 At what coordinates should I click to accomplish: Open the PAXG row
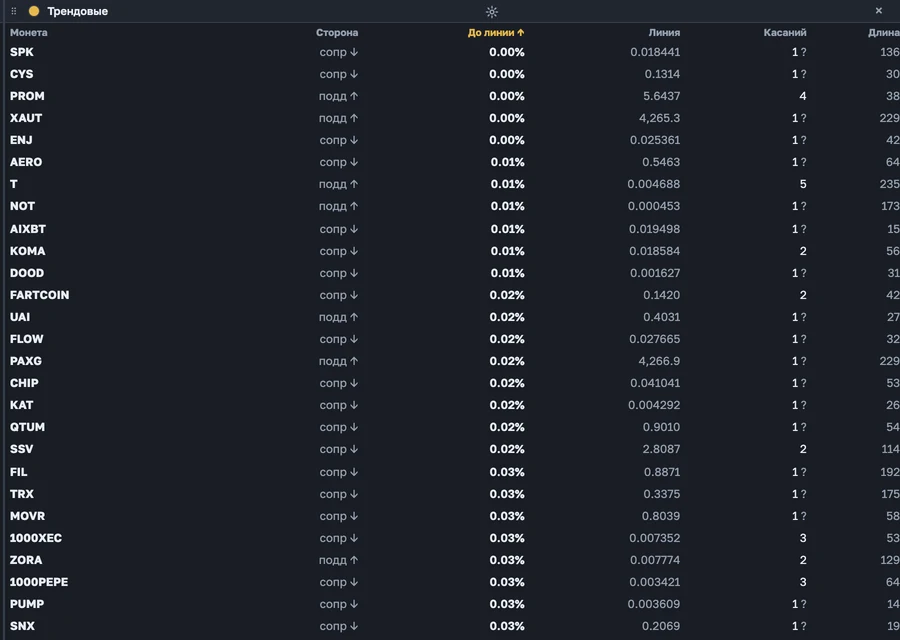(x=450, y=361)
